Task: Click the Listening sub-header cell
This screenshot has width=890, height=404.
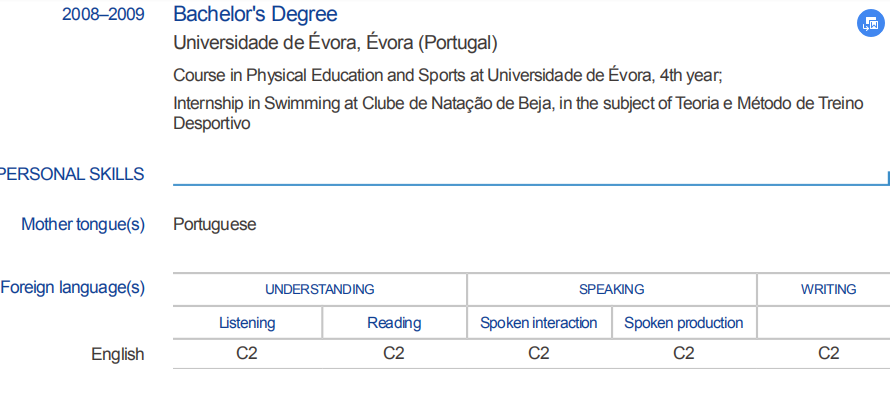Action: 247,323
